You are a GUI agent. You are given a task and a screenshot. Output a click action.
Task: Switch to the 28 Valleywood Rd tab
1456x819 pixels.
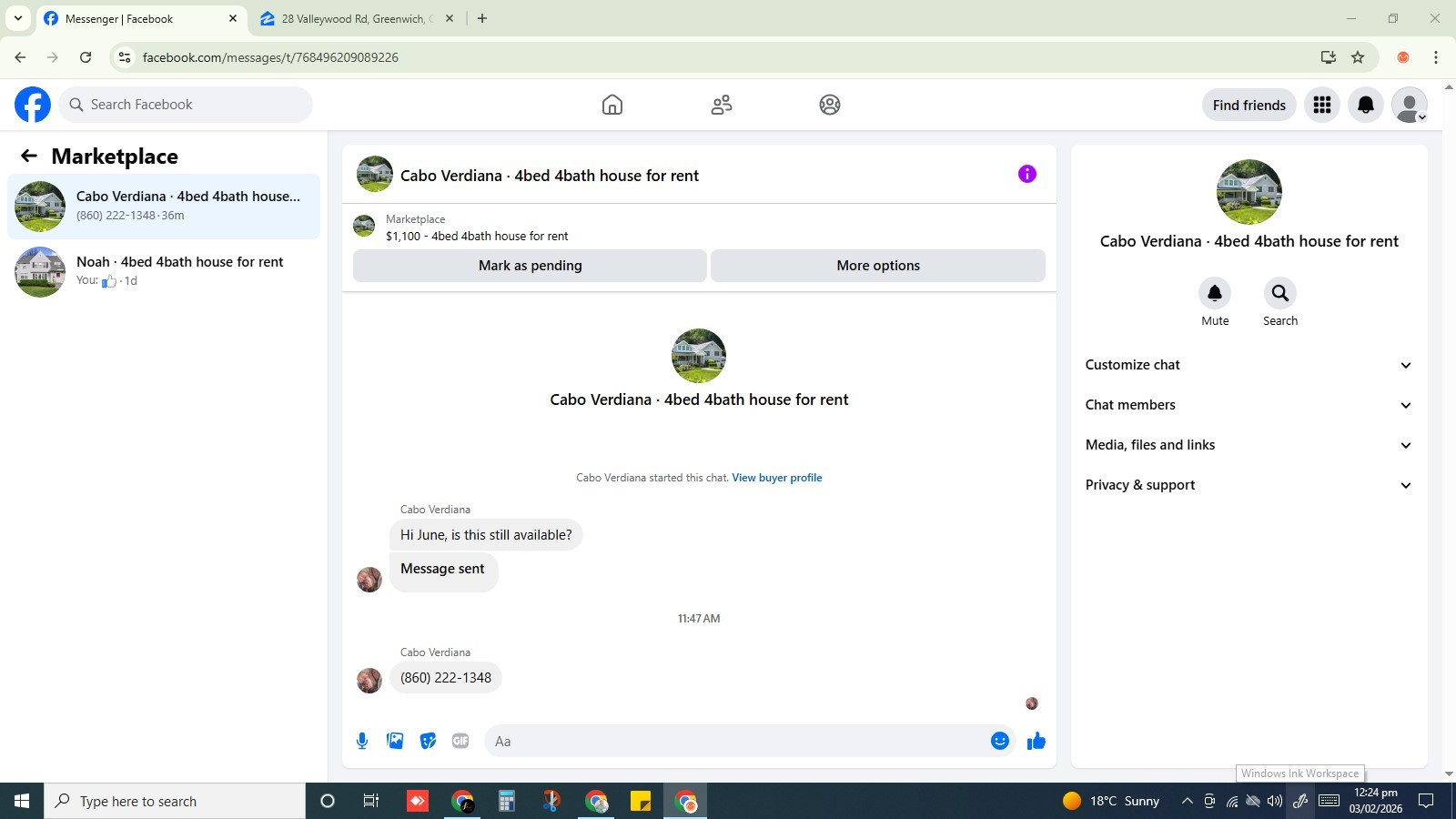[355, 18]
